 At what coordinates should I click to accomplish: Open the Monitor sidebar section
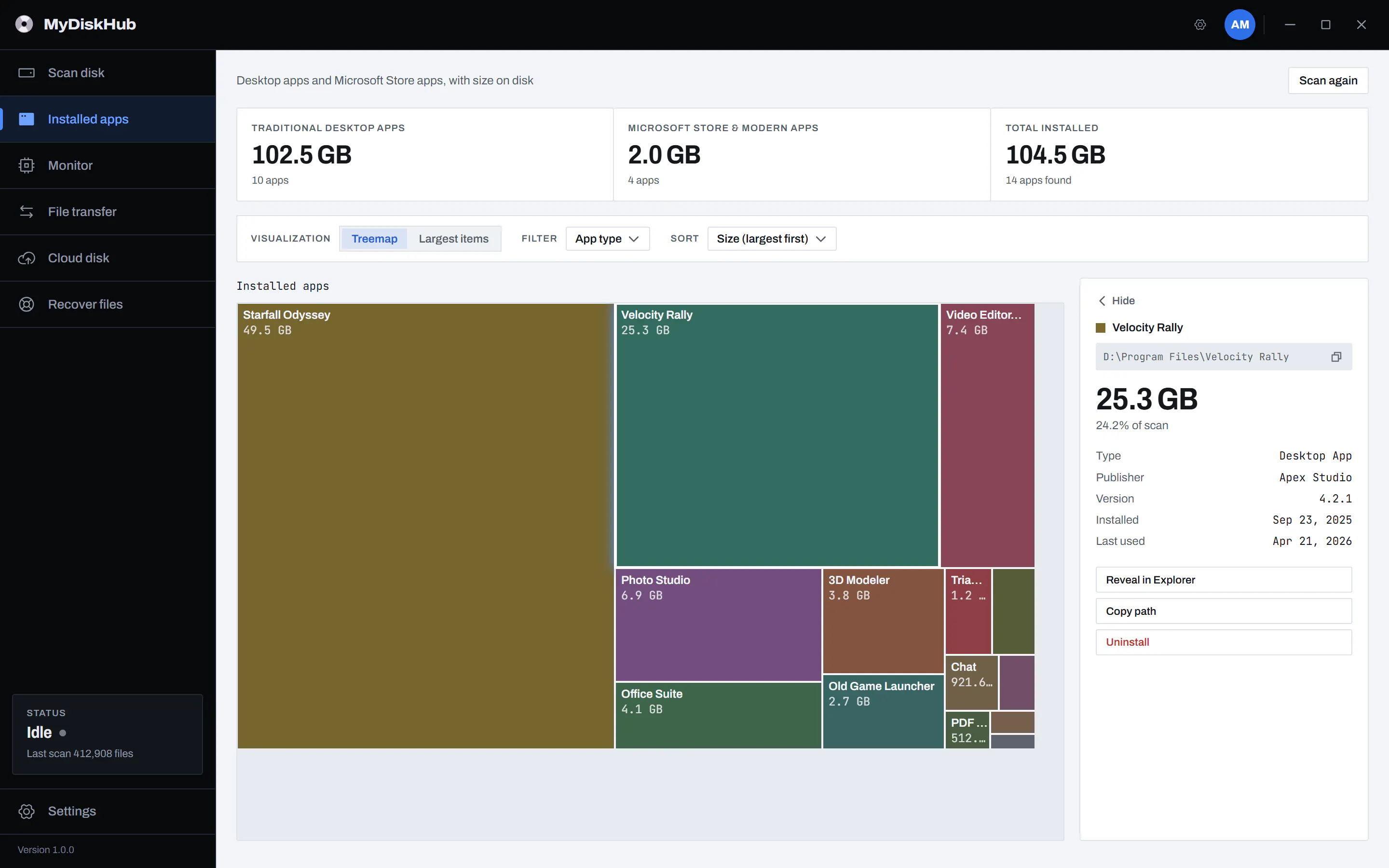pyautogui.click(x=108, y=165)
